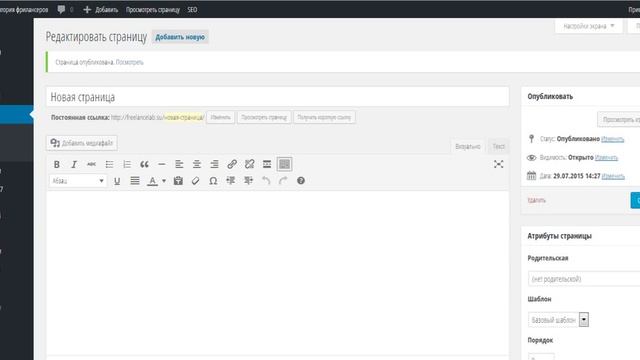Open distraction-free fullscreen writing mode
The image size is (640, 360).
coord(498,164)
